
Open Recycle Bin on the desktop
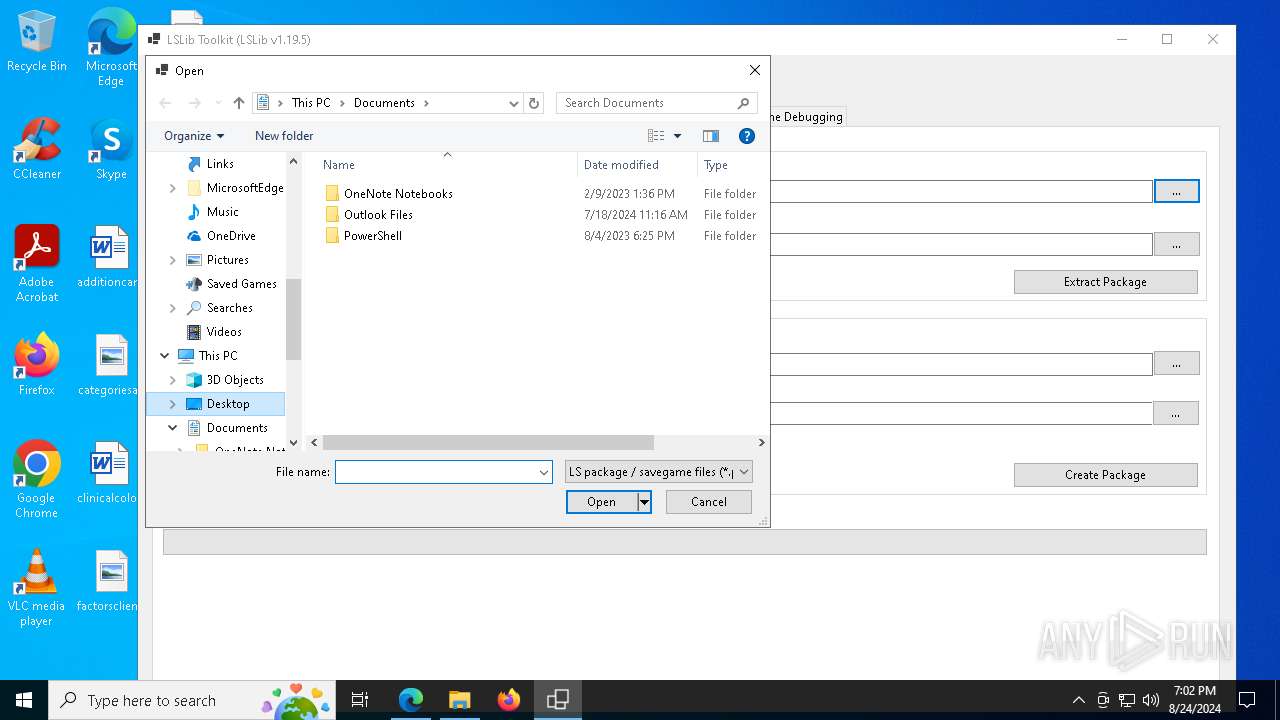pos(37,42)
